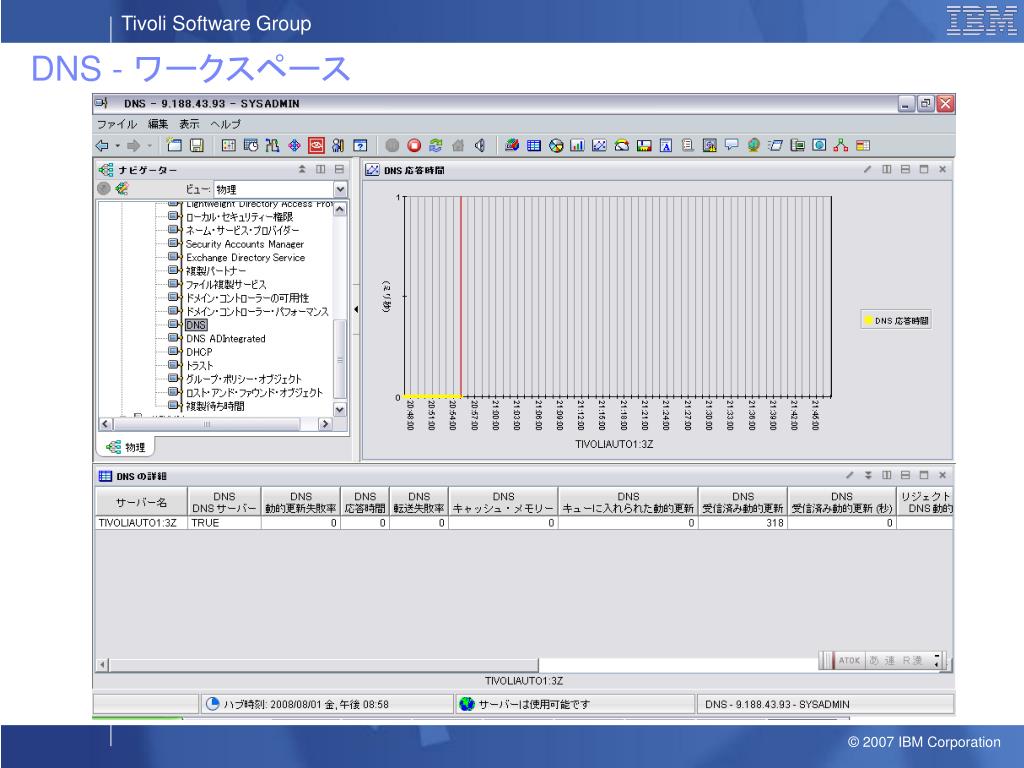Click the edit pencil icon in DNS 応答時間 pane

point(867,169)
